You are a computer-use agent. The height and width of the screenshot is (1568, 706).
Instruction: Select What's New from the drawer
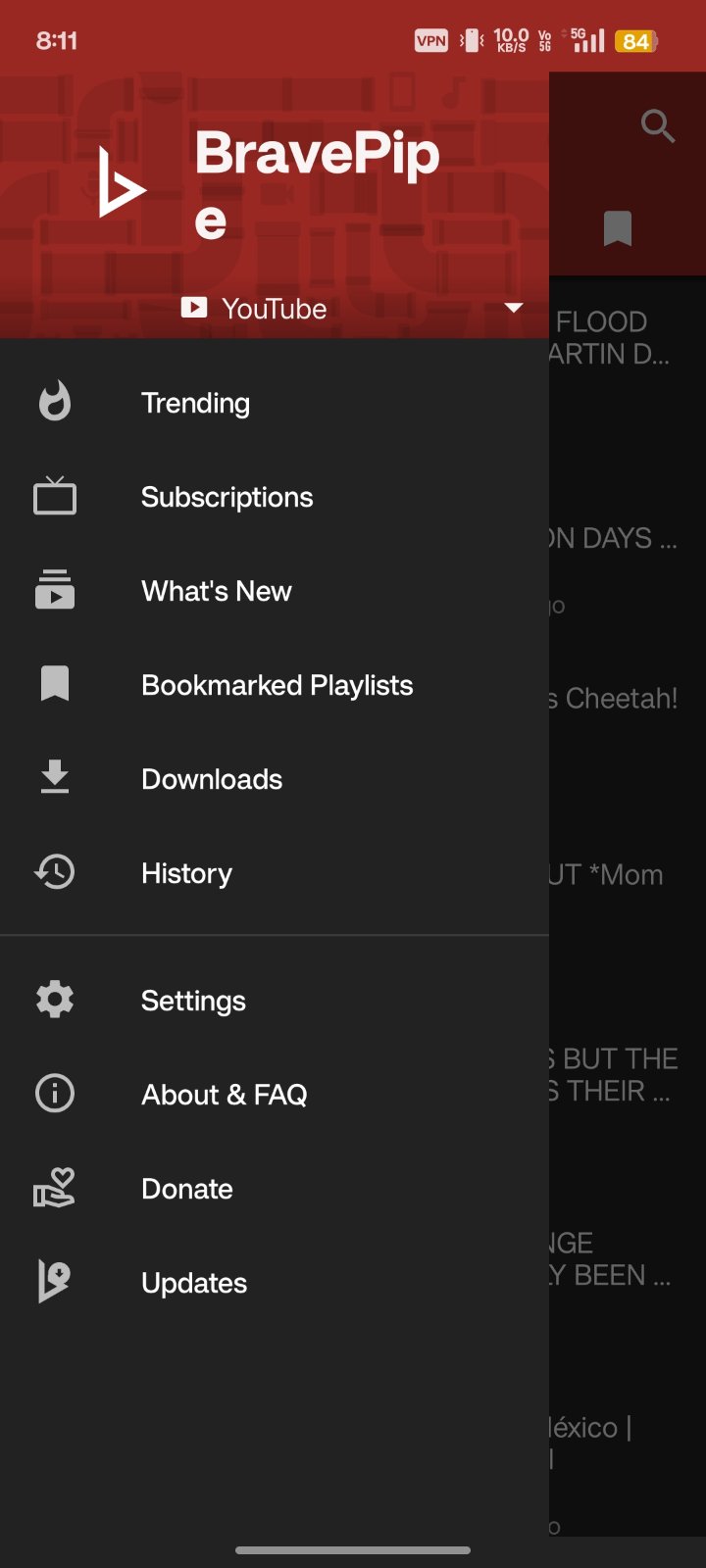tap(217, 591)
